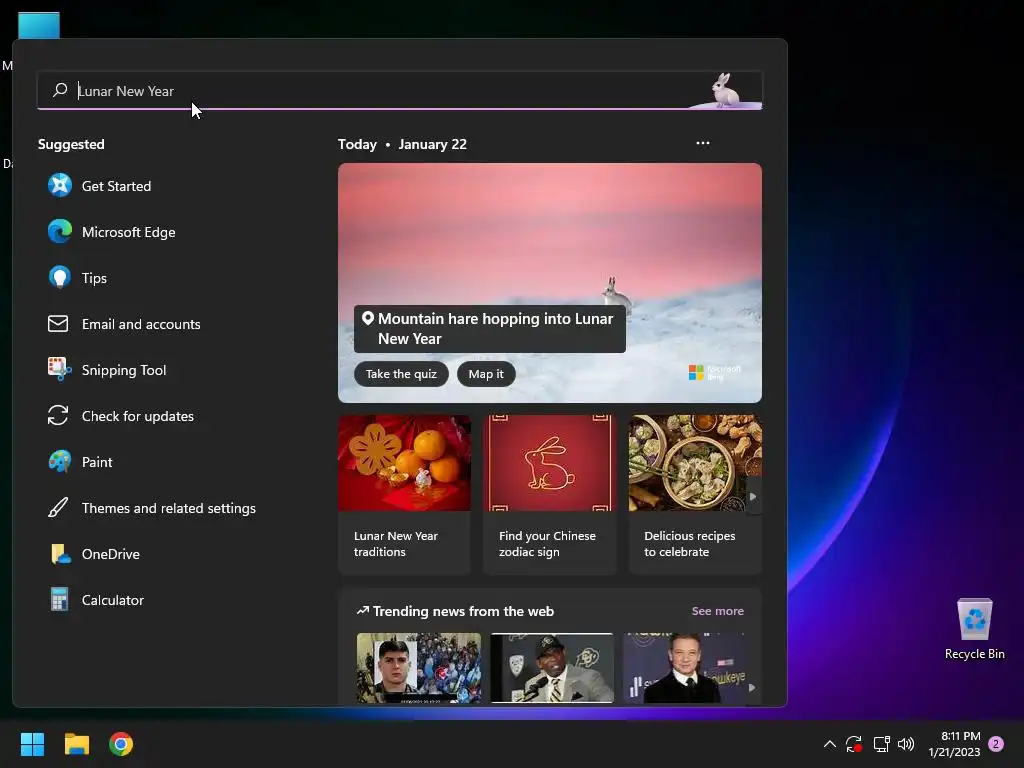
Task: Launch Google Chrome from taskbar
Action: [121, 744]
